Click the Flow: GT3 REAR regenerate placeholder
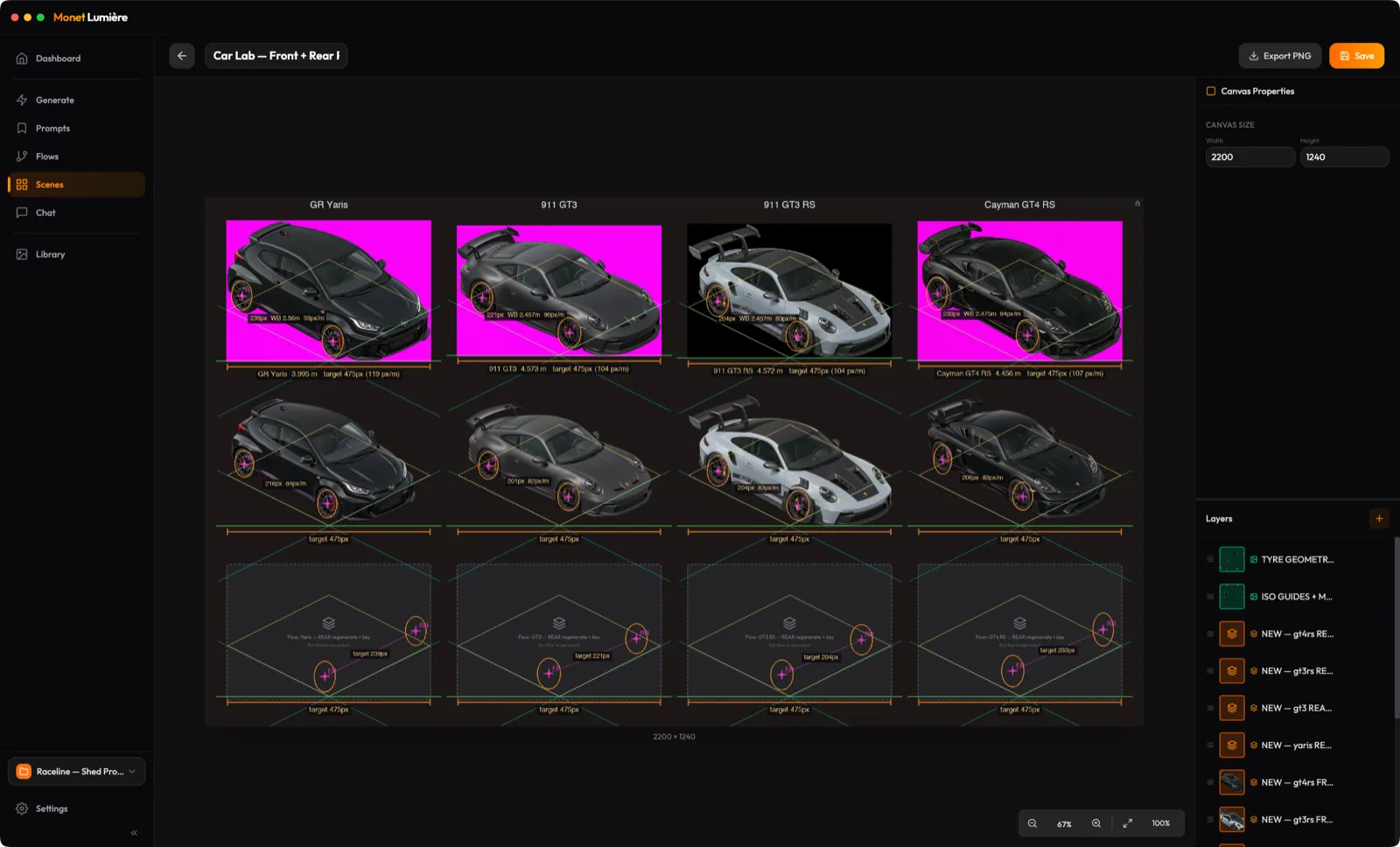This screenshot has width=1400, height=847. pyautogui.click(x=559, y=630)
